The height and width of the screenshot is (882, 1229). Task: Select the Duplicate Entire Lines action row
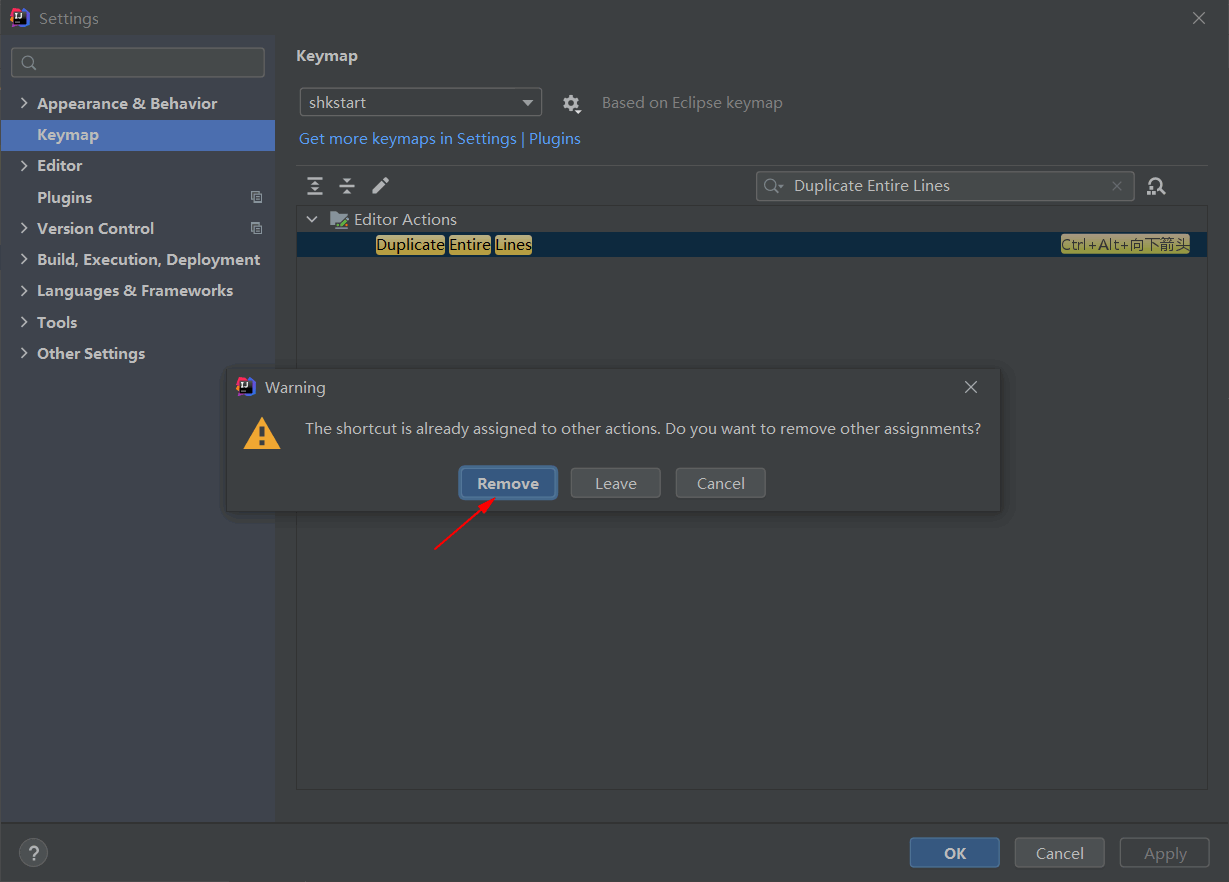point(752,245)
